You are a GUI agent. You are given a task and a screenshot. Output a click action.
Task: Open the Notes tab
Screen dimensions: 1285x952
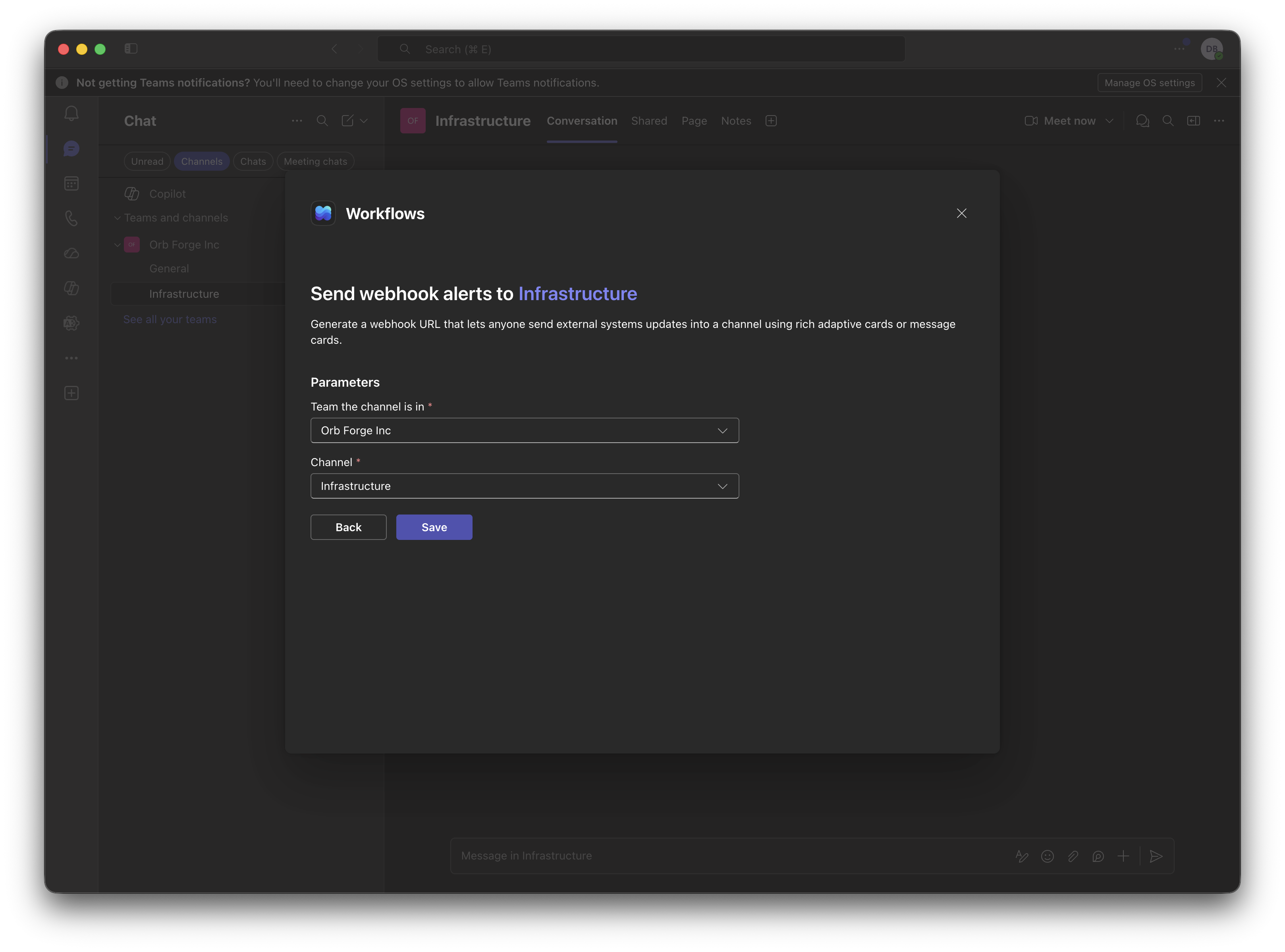tap(736, 121)
